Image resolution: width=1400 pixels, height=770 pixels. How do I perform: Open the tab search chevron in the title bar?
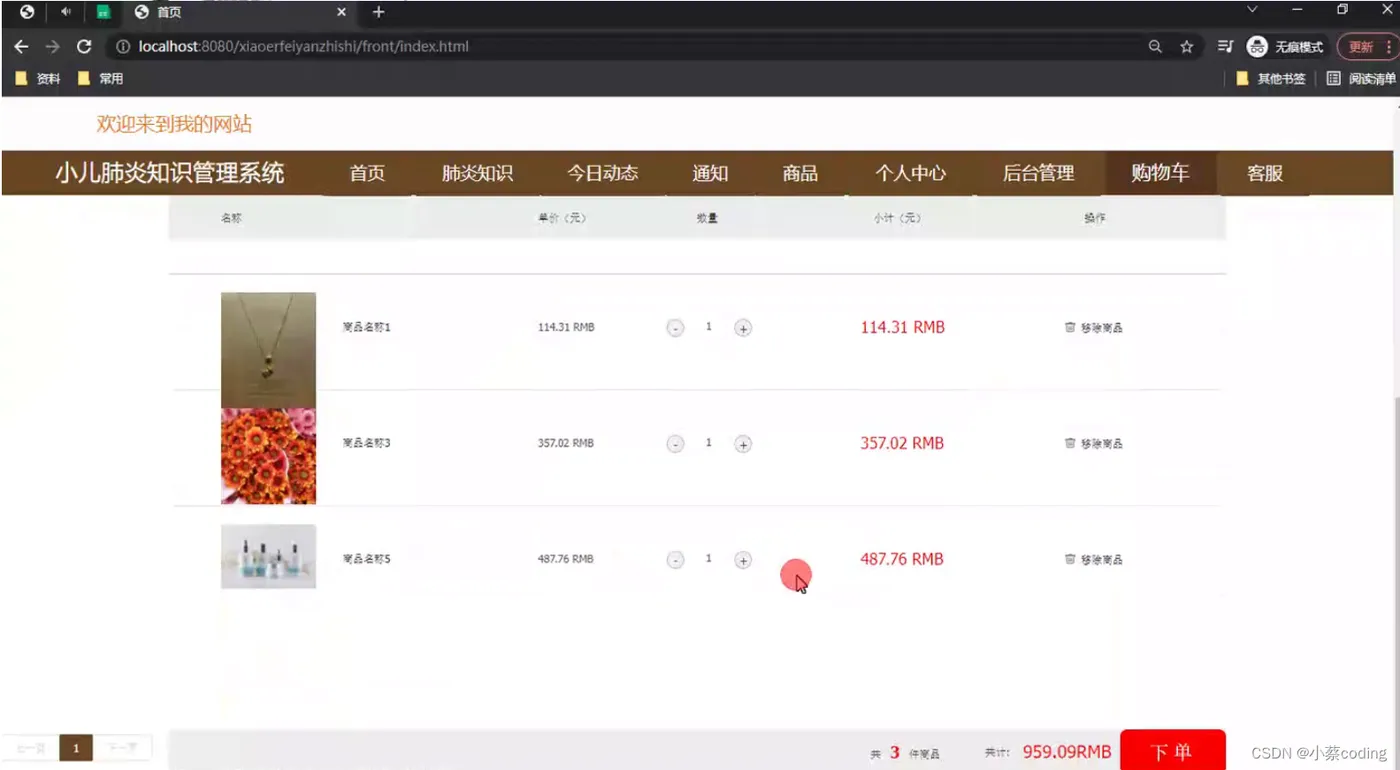[1251, 10]
